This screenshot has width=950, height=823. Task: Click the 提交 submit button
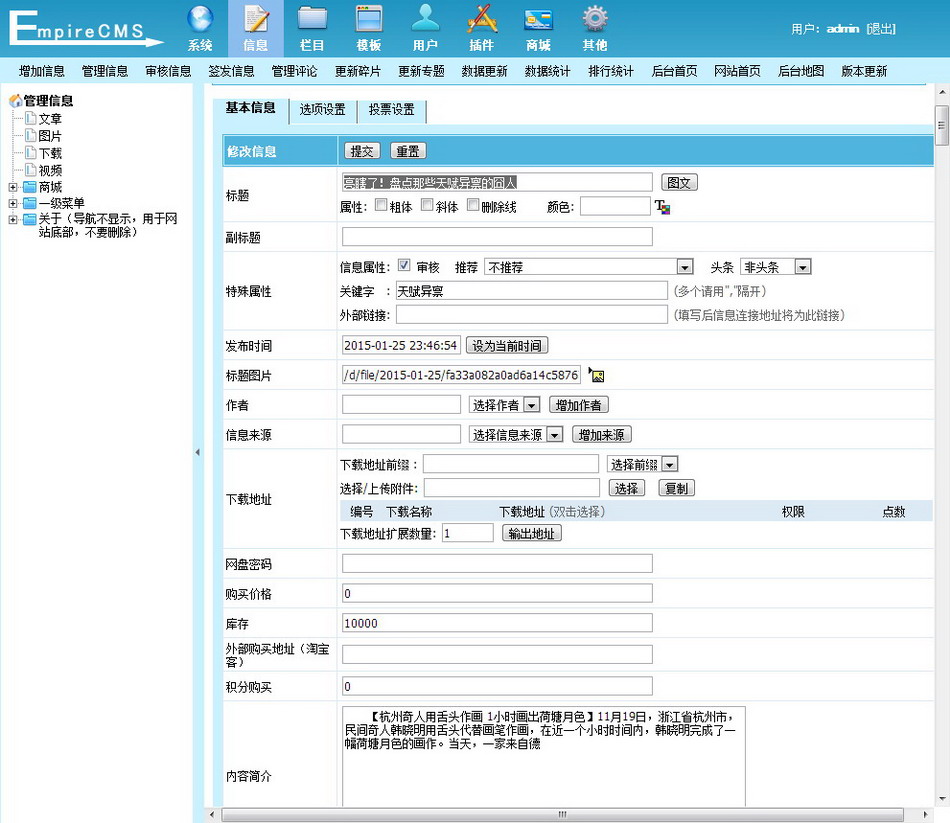pyautogui.click(x=362, y=151)
